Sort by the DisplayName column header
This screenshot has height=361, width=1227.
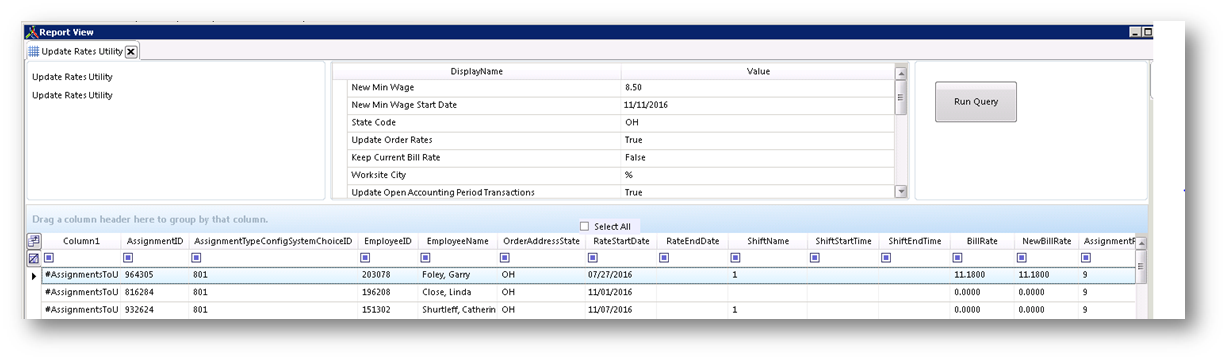pyautogui.click(x=476, y=71)
